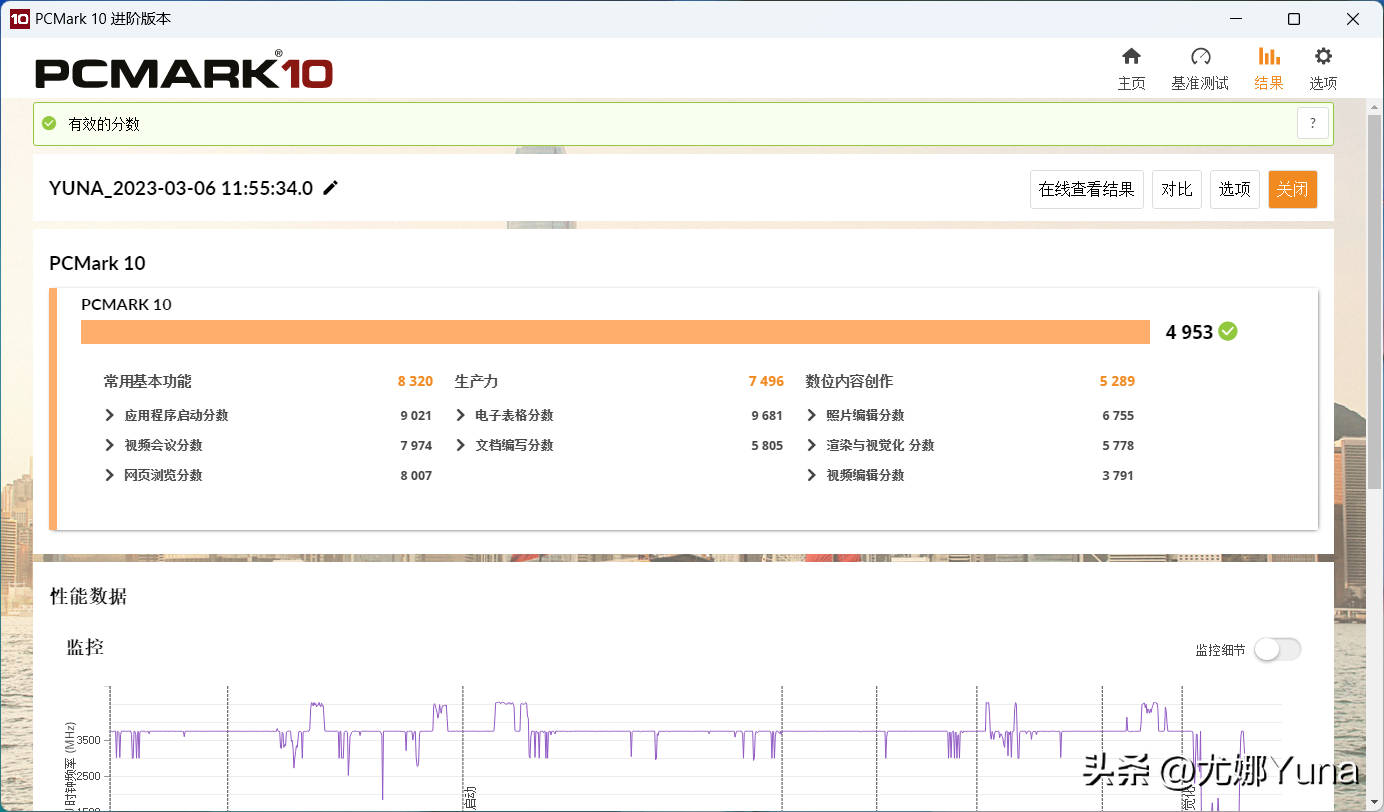Image resolution: width=1384 pixels, height=812 pixels.
Task: Click the PCMARK10 logo
Action: (184, 72)
